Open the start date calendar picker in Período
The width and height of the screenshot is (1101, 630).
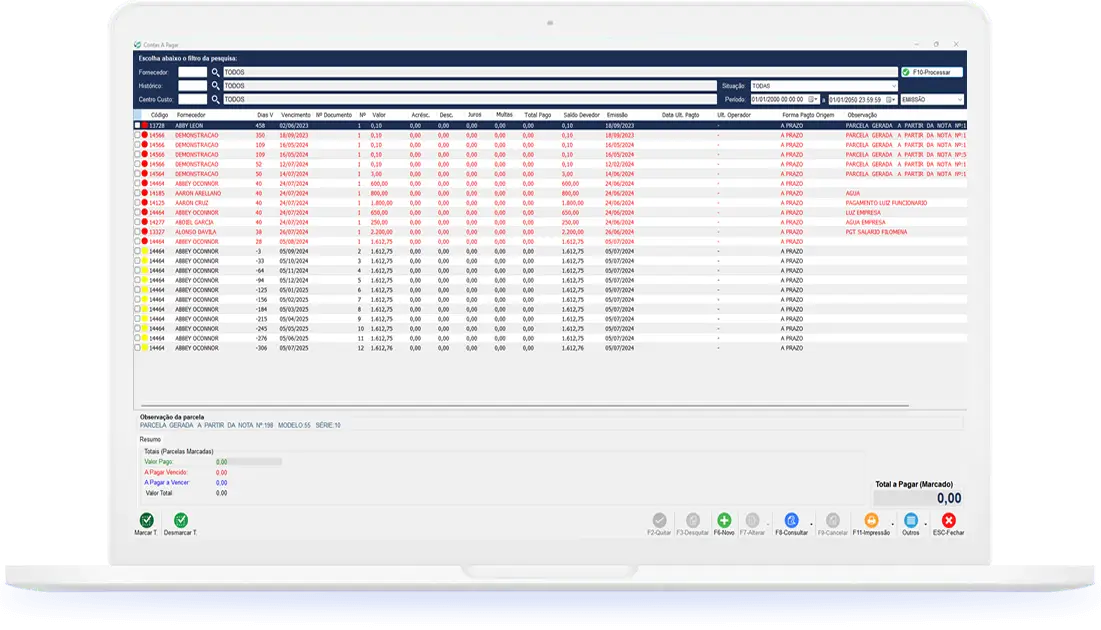(814, 100)
